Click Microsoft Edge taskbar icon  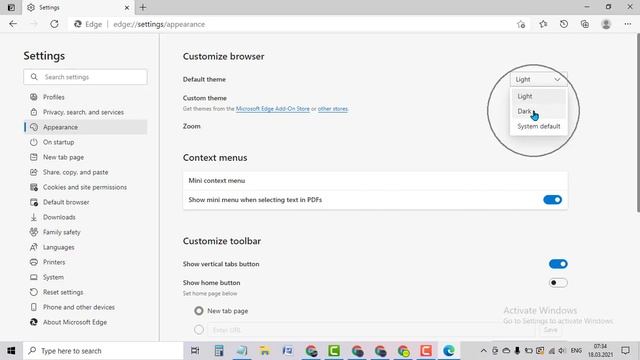coord(449,351)
